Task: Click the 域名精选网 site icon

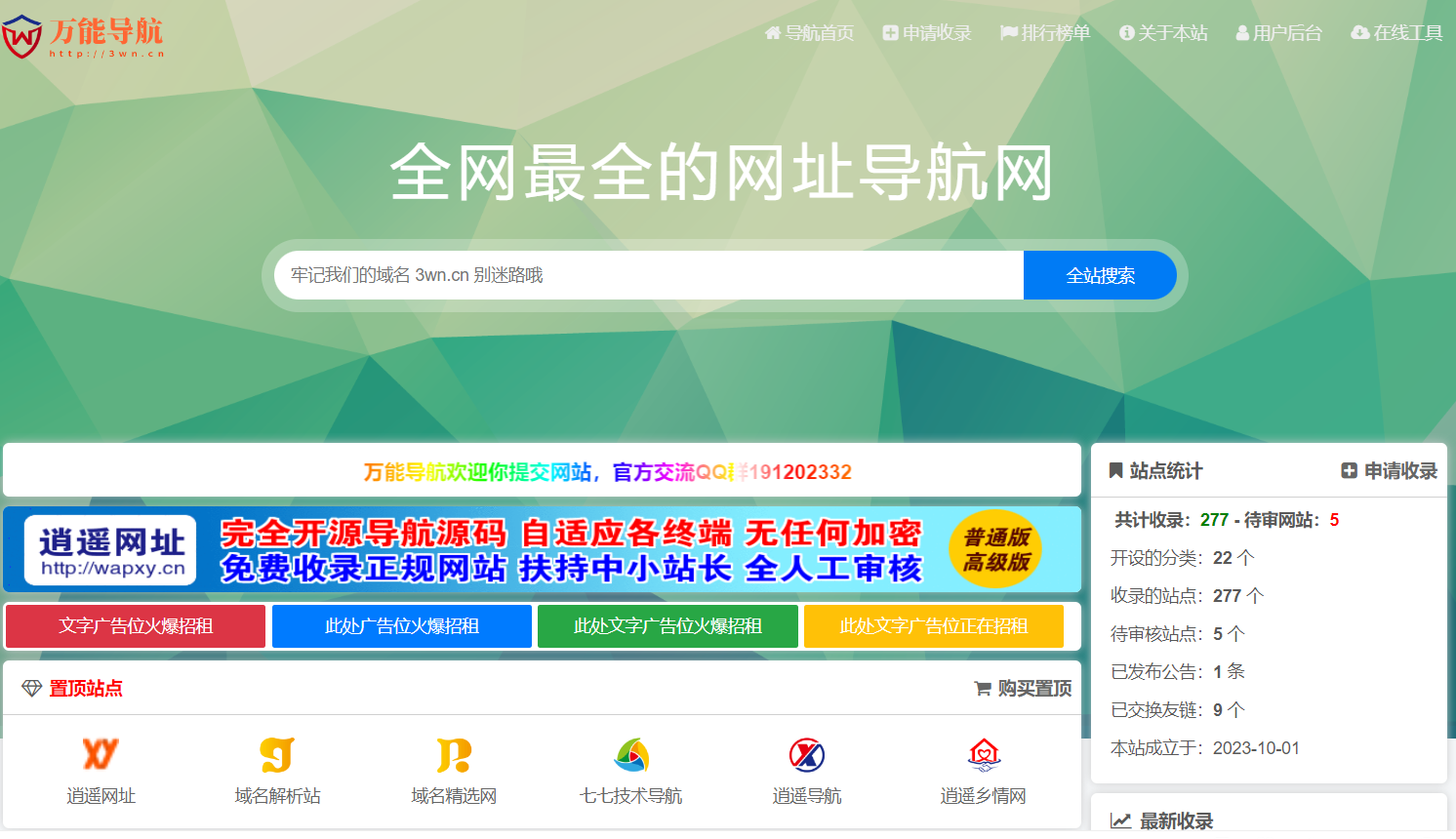Action: [452, 753]
